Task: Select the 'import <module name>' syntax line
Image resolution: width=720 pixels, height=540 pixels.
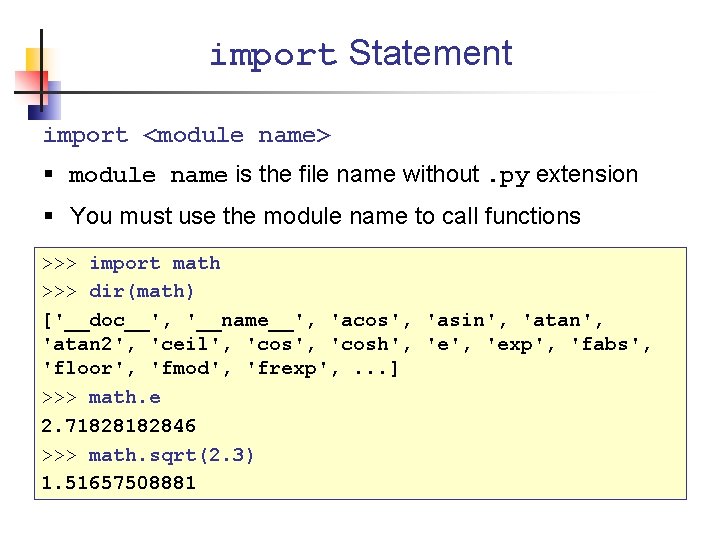Action: tap(187, 135)
